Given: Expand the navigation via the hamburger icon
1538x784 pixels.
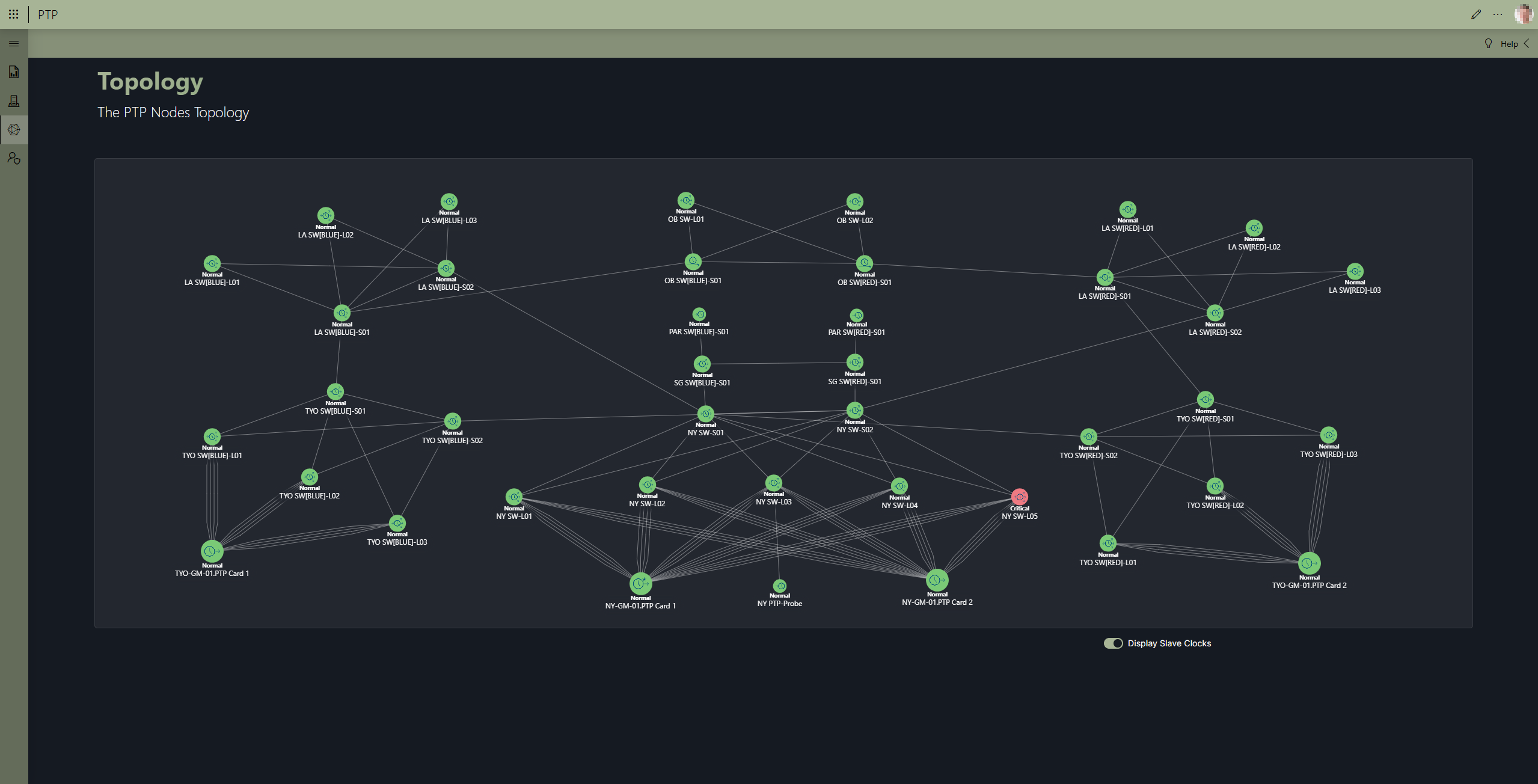Looking at the screenshot, I should point(14,43).
